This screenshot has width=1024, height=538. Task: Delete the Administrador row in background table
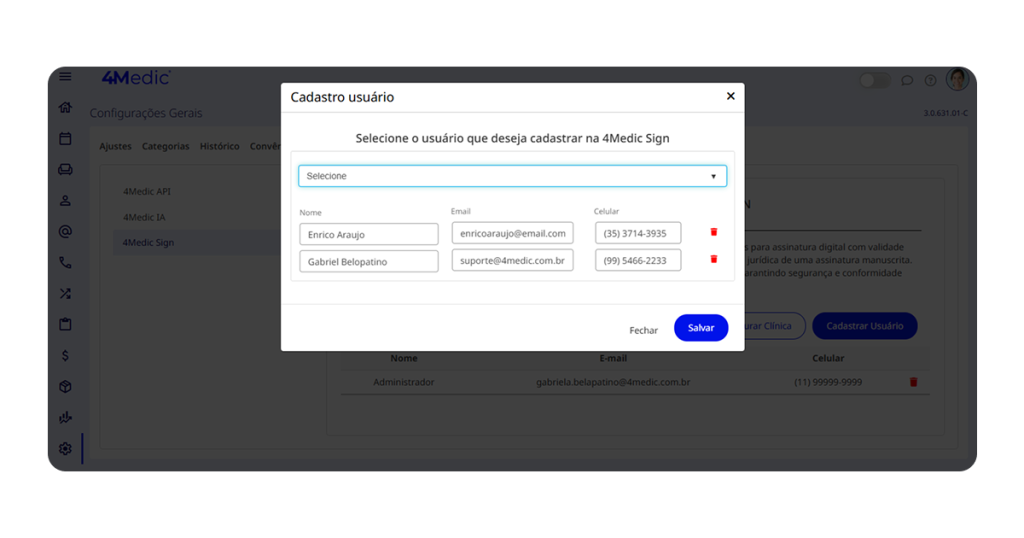coord(914,382)
